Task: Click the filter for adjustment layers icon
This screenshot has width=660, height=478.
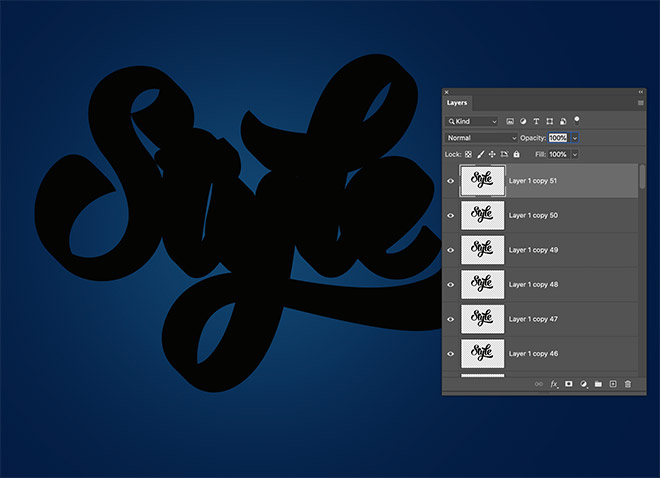Action: pos(523,121)
